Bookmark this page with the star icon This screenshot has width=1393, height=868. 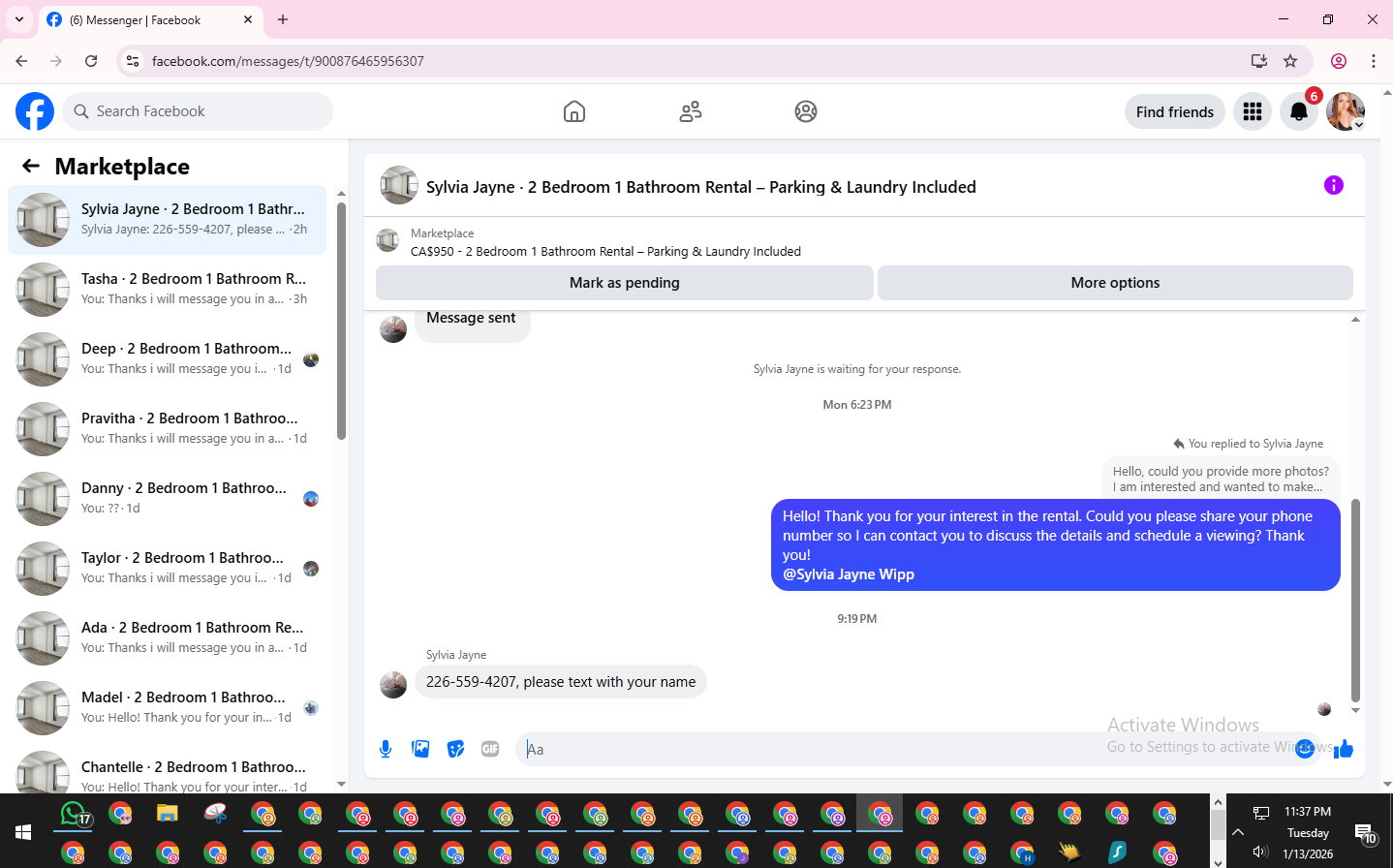tap(1290, 61)
